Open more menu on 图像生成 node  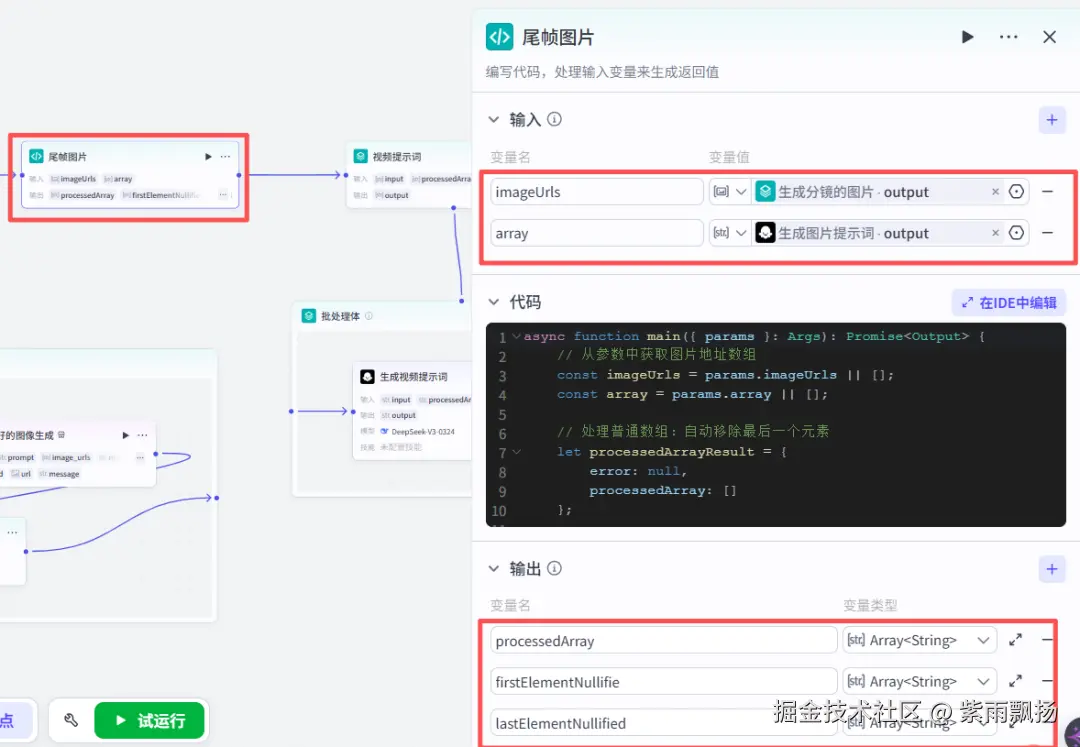(x=143, y=435)
